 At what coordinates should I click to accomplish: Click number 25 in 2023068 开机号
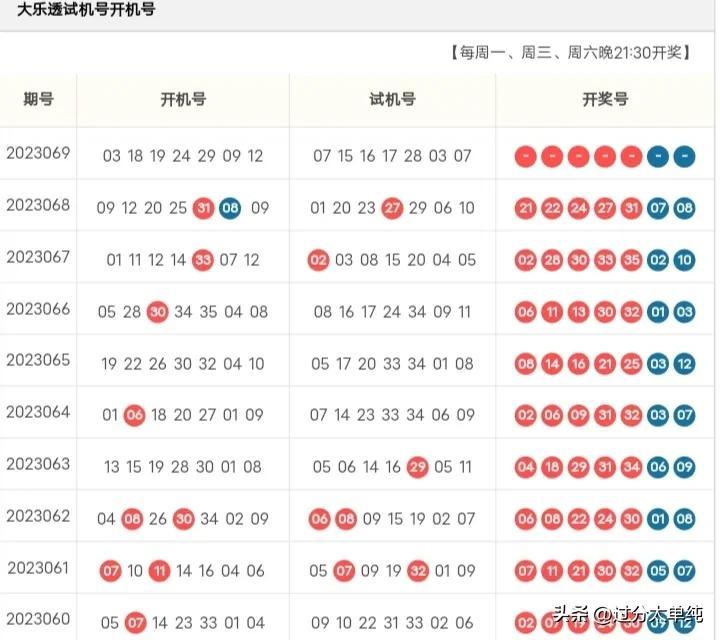178,208
